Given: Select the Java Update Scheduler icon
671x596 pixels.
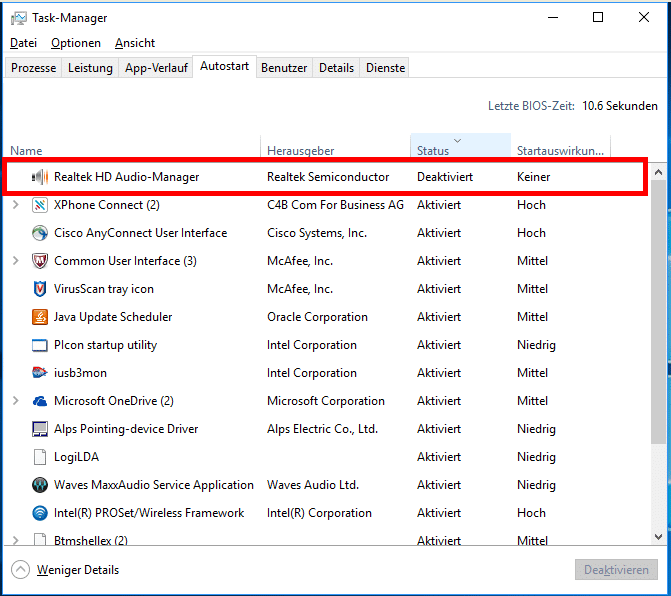Looking at the screenshot, I should [40, 317].
